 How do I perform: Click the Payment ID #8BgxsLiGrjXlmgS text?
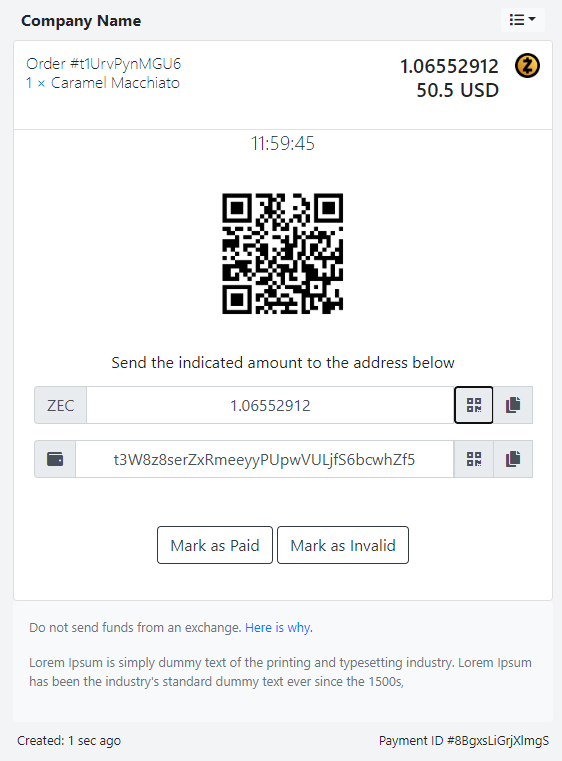point(464,741)
